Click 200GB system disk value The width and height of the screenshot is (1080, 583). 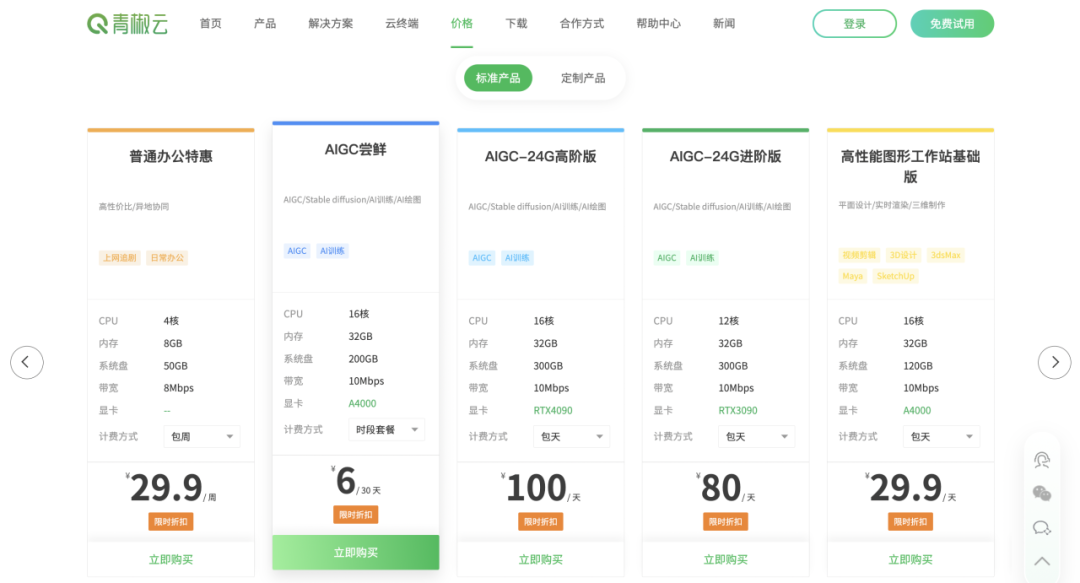click(x=363, y=358)
